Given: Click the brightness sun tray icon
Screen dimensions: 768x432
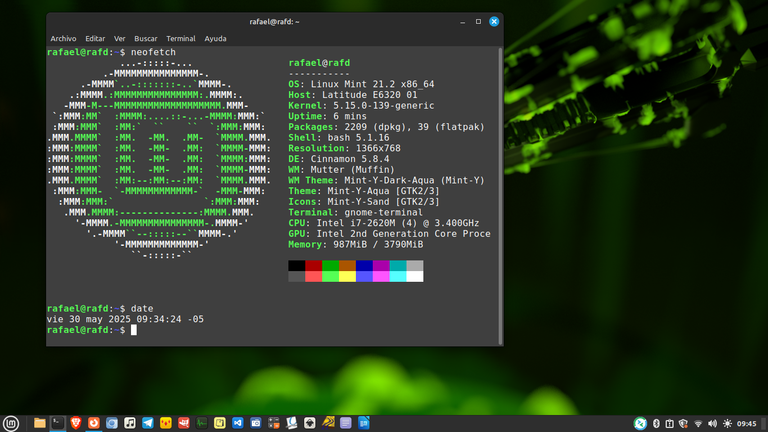Looking at the screenshot, I should tap(727, 423).
